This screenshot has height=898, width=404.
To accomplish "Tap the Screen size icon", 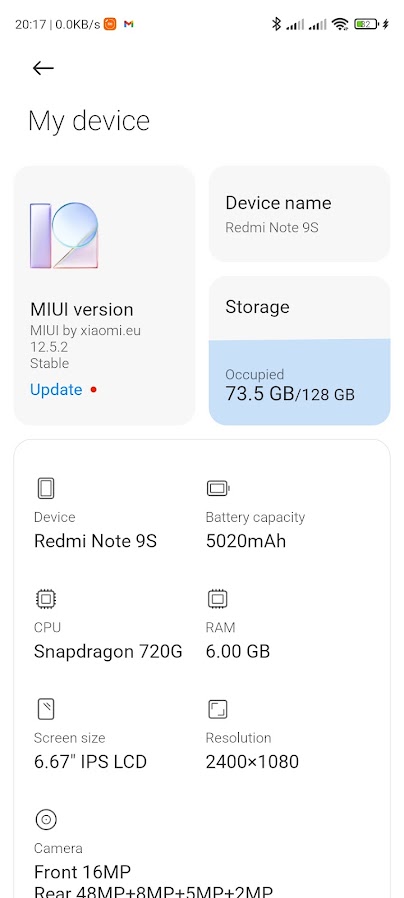I will coord(46,709).
